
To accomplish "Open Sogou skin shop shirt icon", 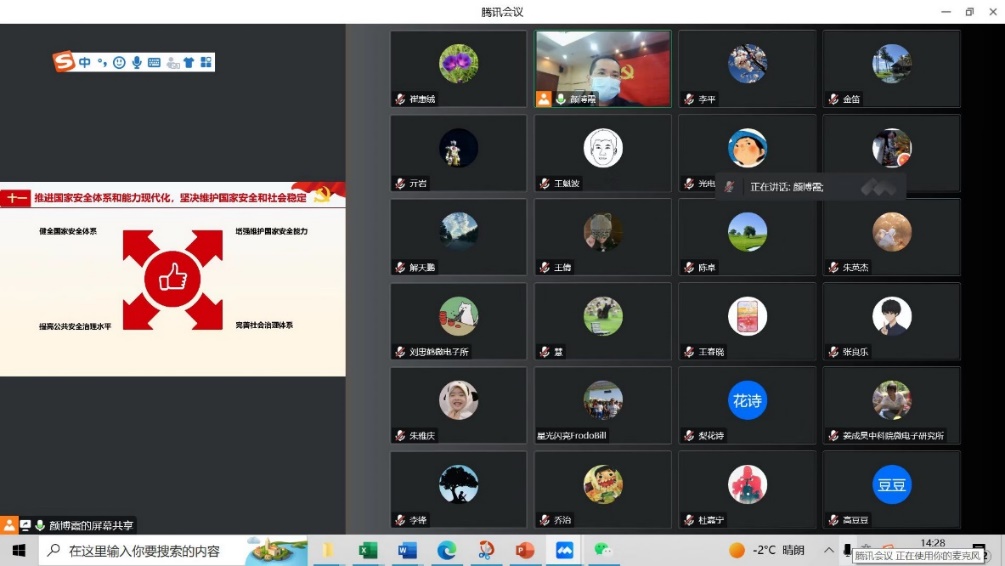I will click(x=188, y=62).
